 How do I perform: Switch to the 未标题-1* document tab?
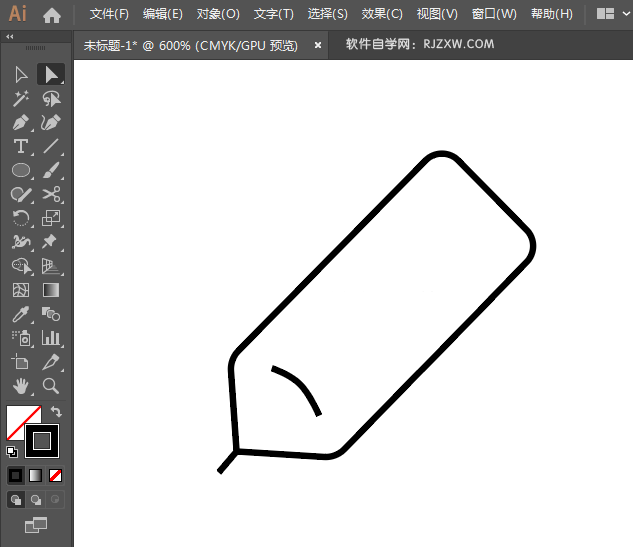tap(191, 46)
